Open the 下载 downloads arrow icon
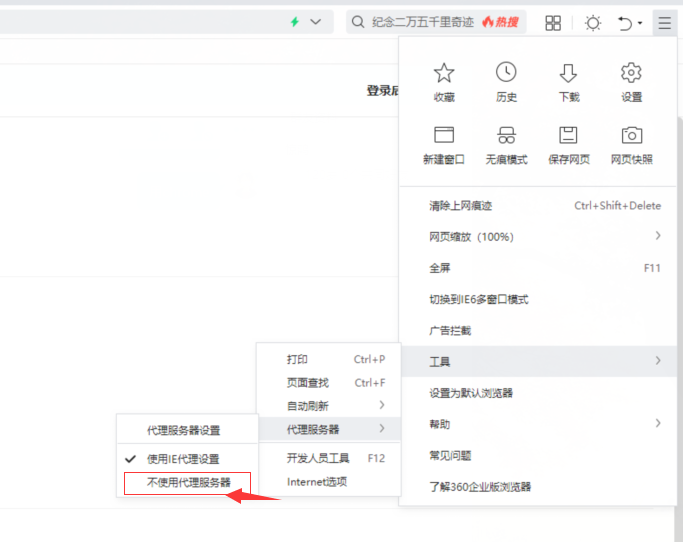Viewport: 683px width, 542px height. click(x=568, y=73)
